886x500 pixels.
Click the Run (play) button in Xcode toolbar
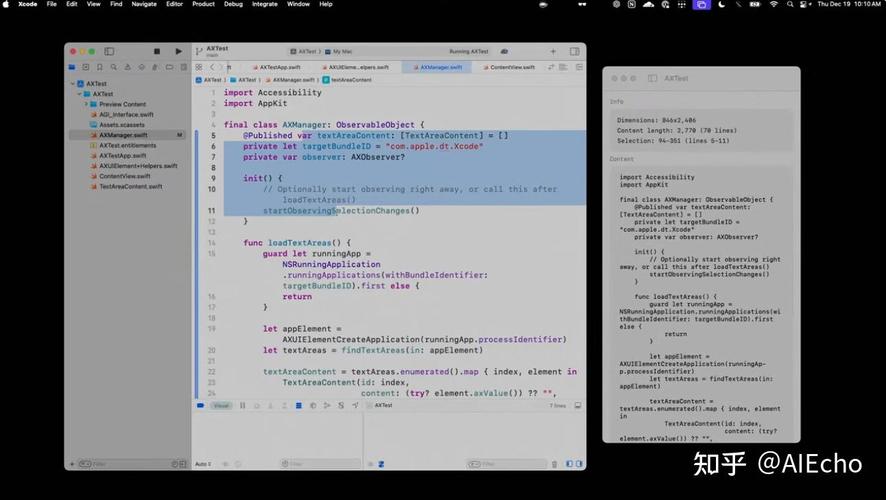(x=178, y=51)
